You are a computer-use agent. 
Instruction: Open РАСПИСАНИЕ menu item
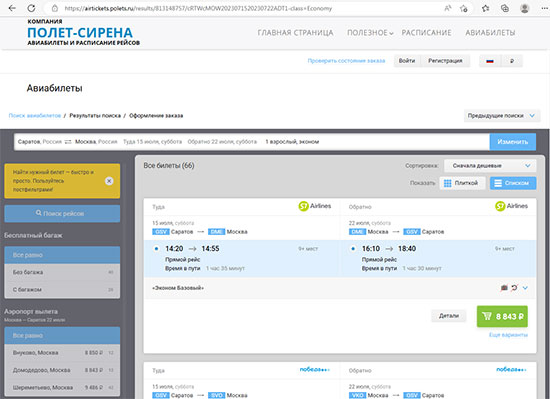[x=427, y=33]
